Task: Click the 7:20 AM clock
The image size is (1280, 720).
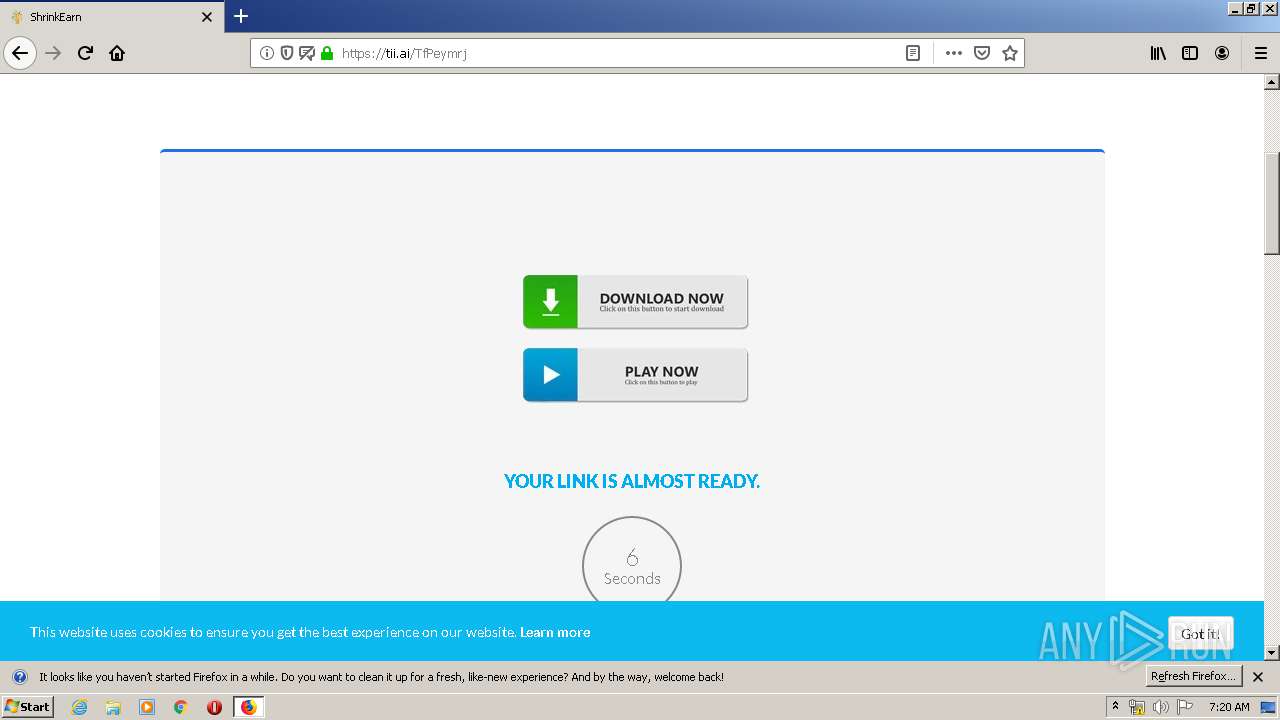Action: click(x=1229, y=707)
